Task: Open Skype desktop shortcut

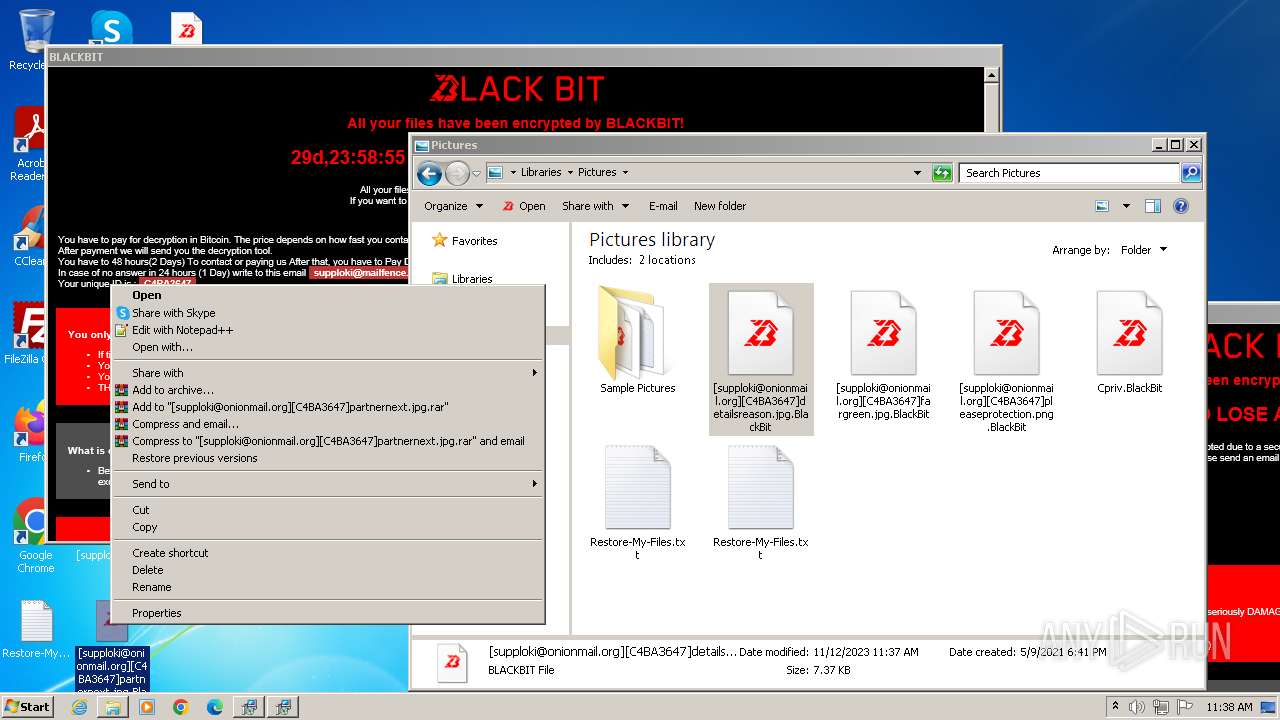Action: (x=111, y=28)
